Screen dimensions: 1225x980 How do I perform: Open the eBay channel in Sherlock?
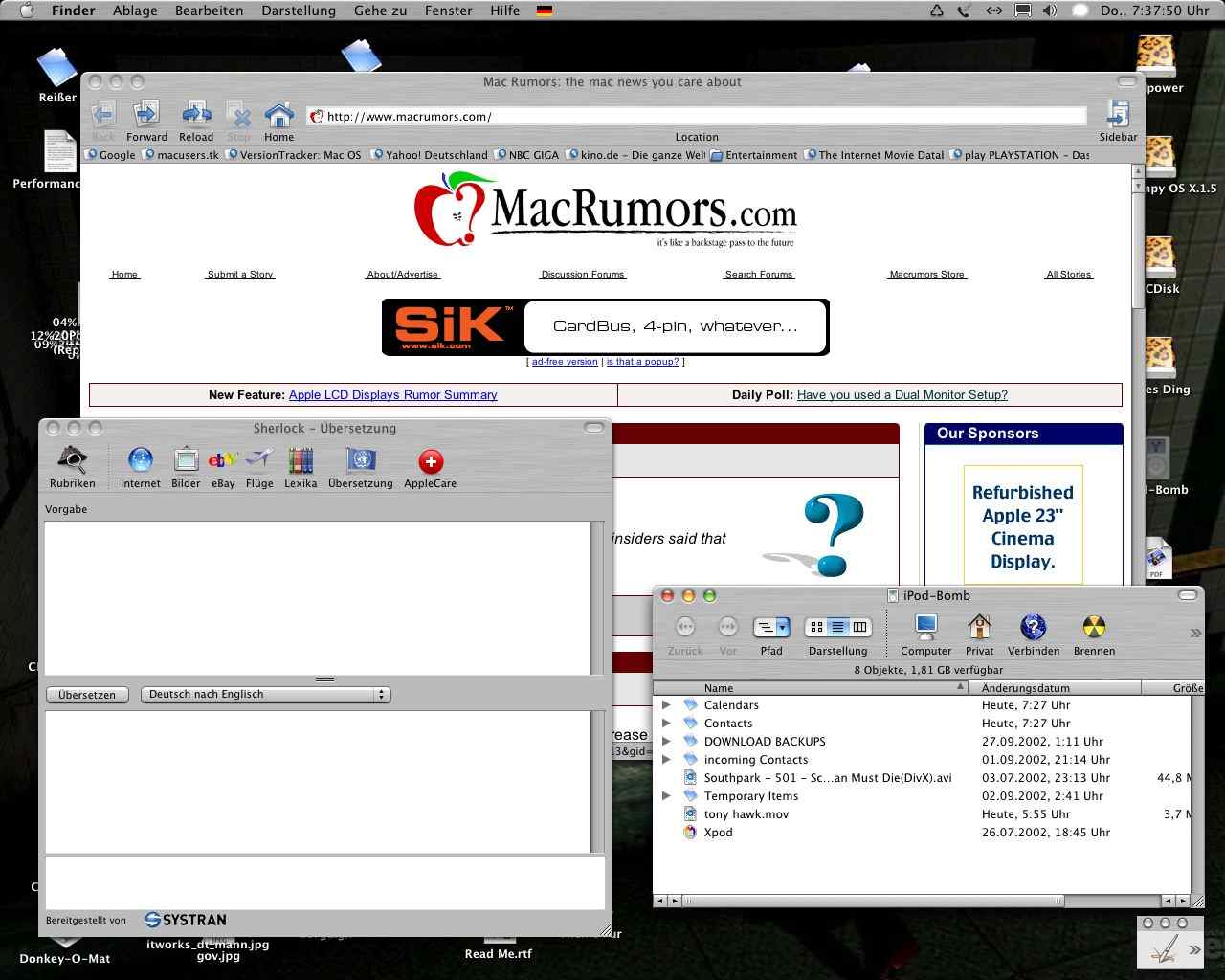pyautogui.click(x=223, y=468)
